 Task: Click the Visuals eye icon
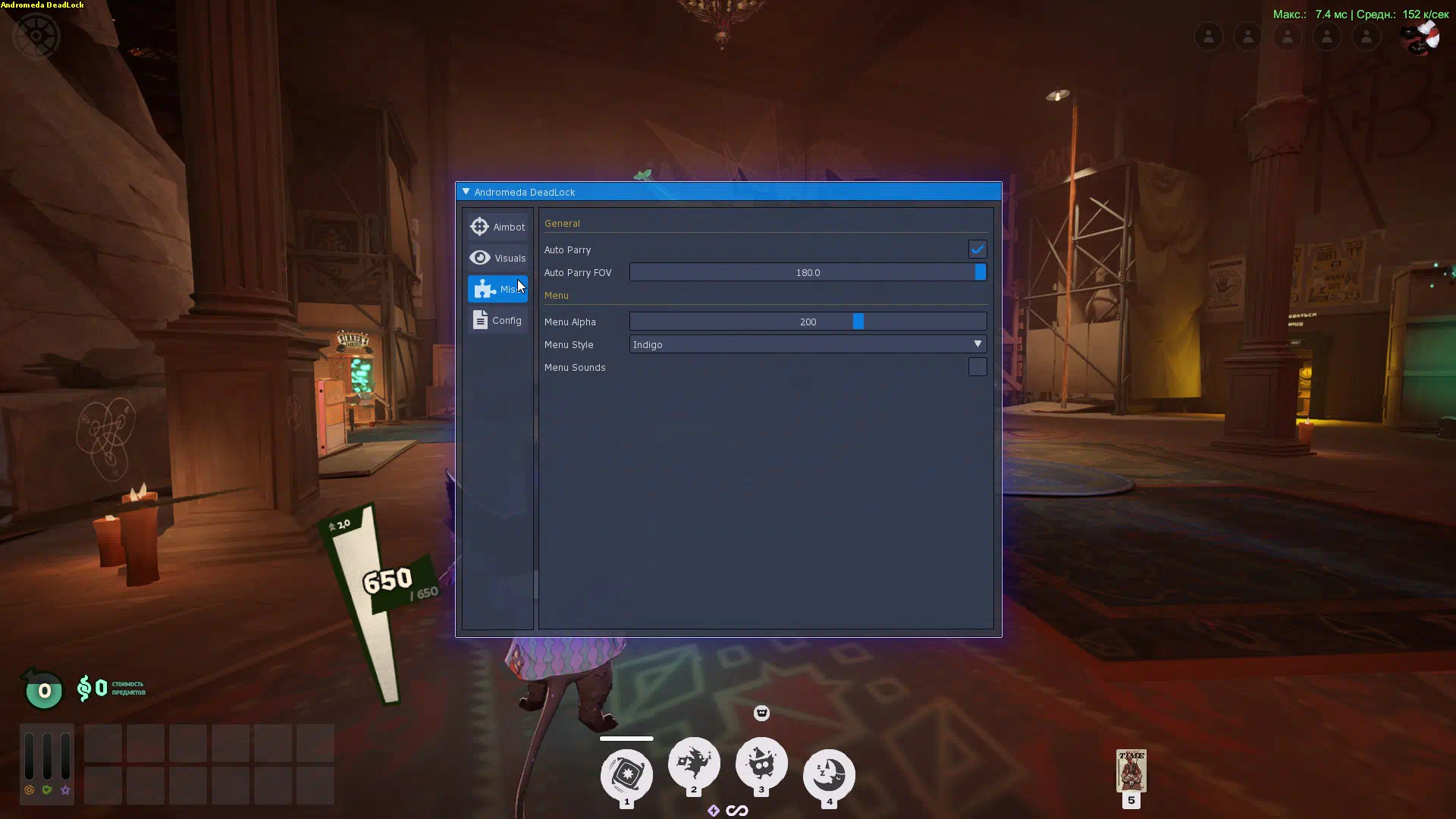click(479, 258)
